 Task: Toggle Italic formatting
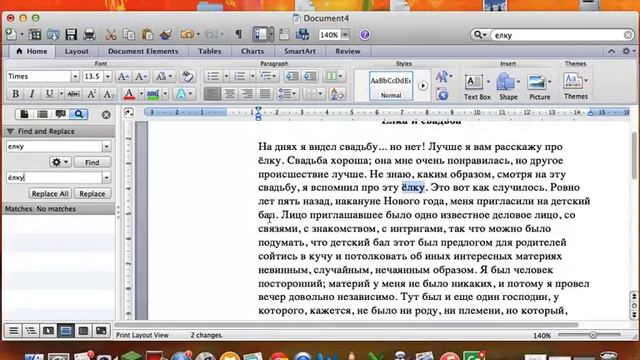[x=32, y=94]
